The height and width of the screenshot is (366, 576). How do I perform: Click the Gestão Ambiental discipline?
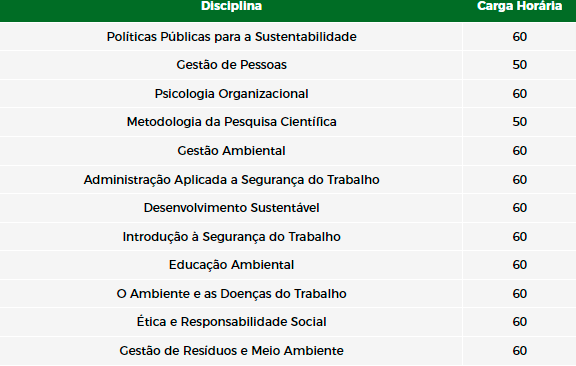coord(231,151)
